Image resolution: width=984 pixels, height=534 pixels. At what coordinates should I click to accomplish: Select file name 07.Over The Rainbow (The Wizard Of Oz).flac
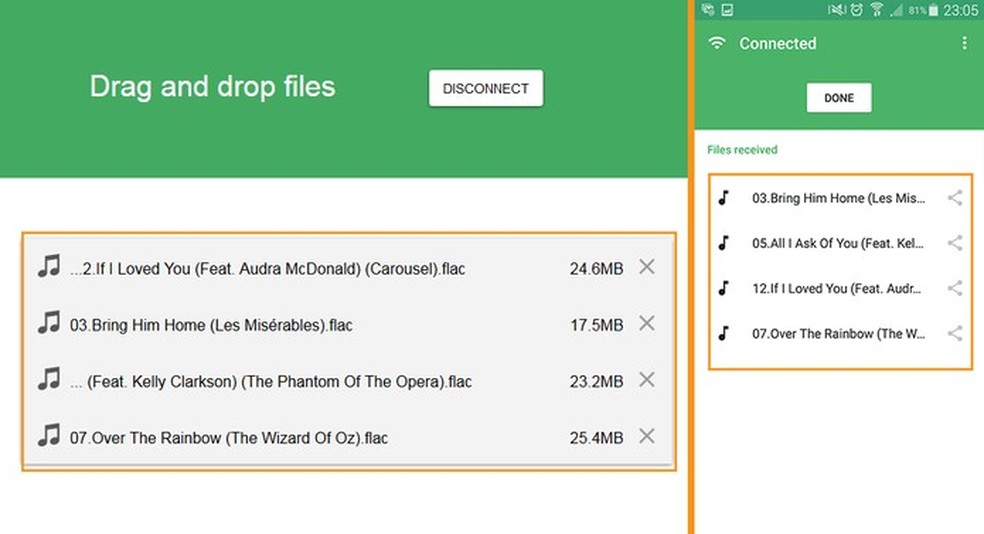click(228, 438)
